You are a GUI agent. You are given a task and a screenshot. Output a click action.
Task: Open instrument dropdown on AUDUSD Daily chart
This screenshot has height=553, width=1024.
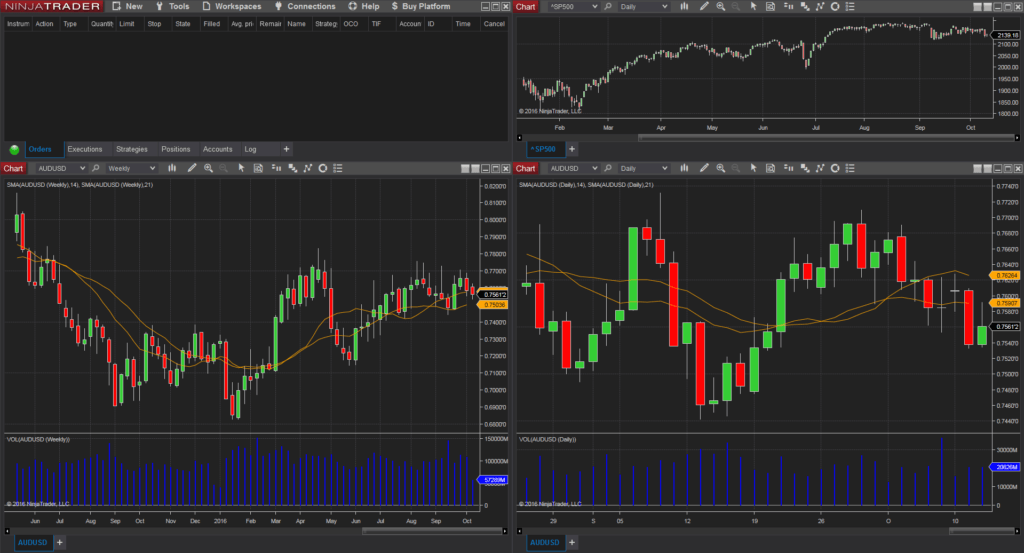pos(573,168)
